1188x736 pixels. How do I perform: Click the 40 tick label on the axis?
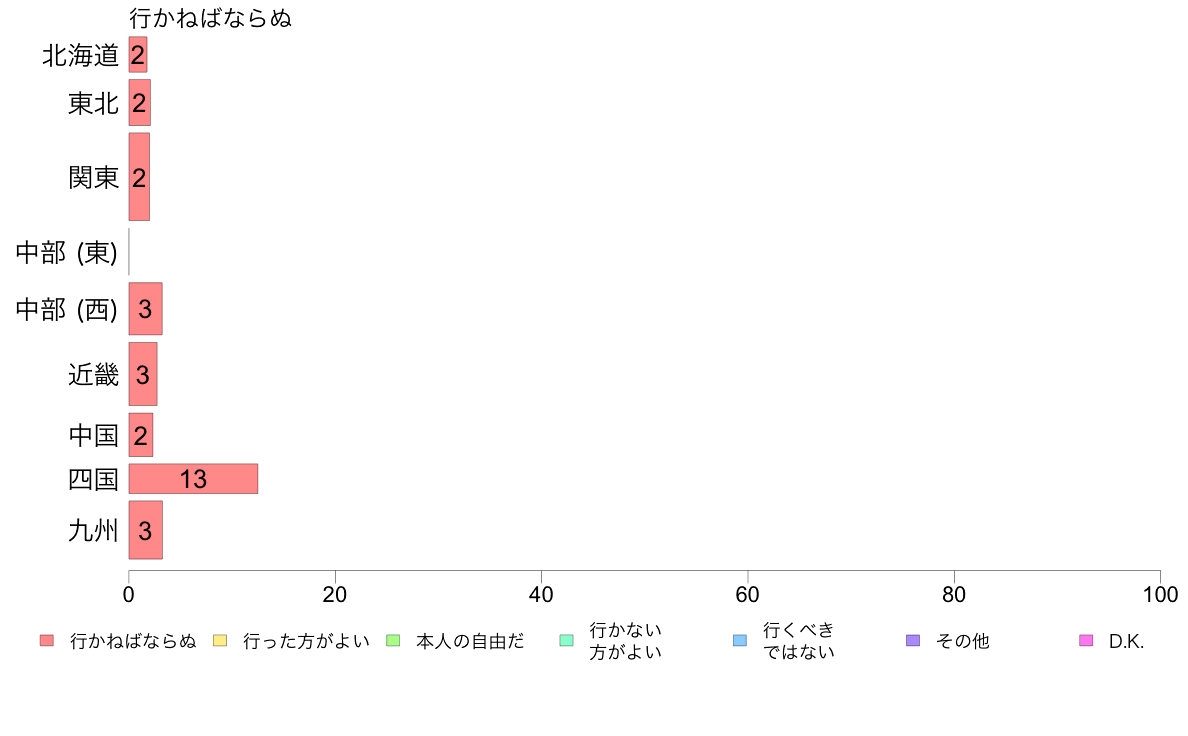[x=541, y=595]
